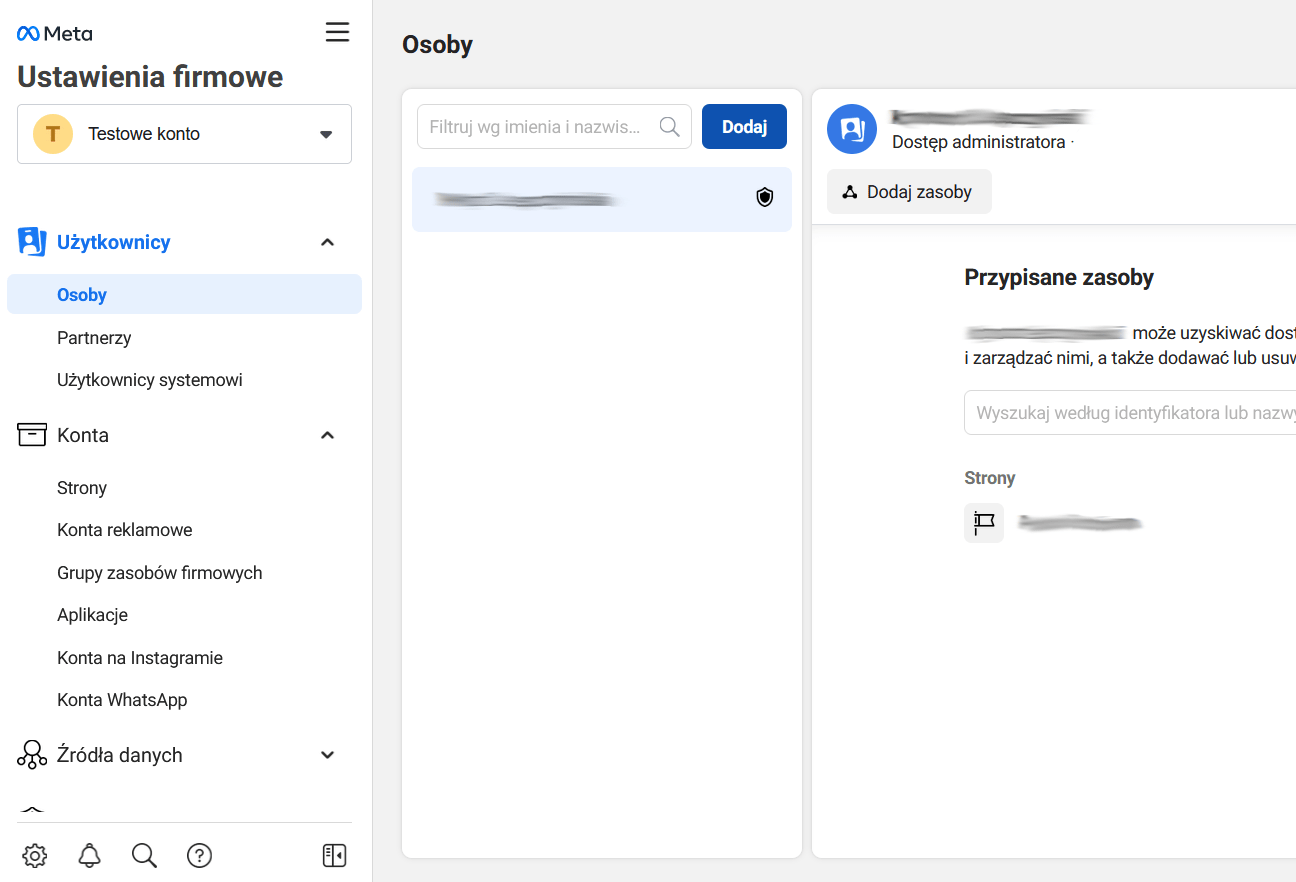Open the help question mark icon
This screenshot has height=882, width=1296.
(x=199, y=855)
